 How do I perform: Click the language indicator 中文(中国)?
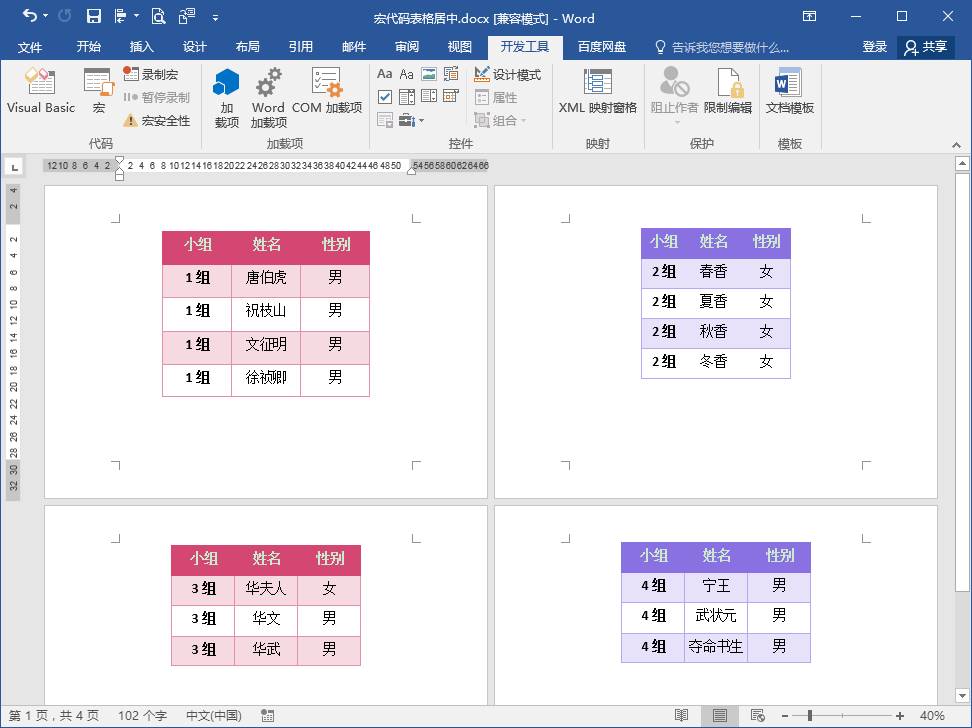point(214,716)
